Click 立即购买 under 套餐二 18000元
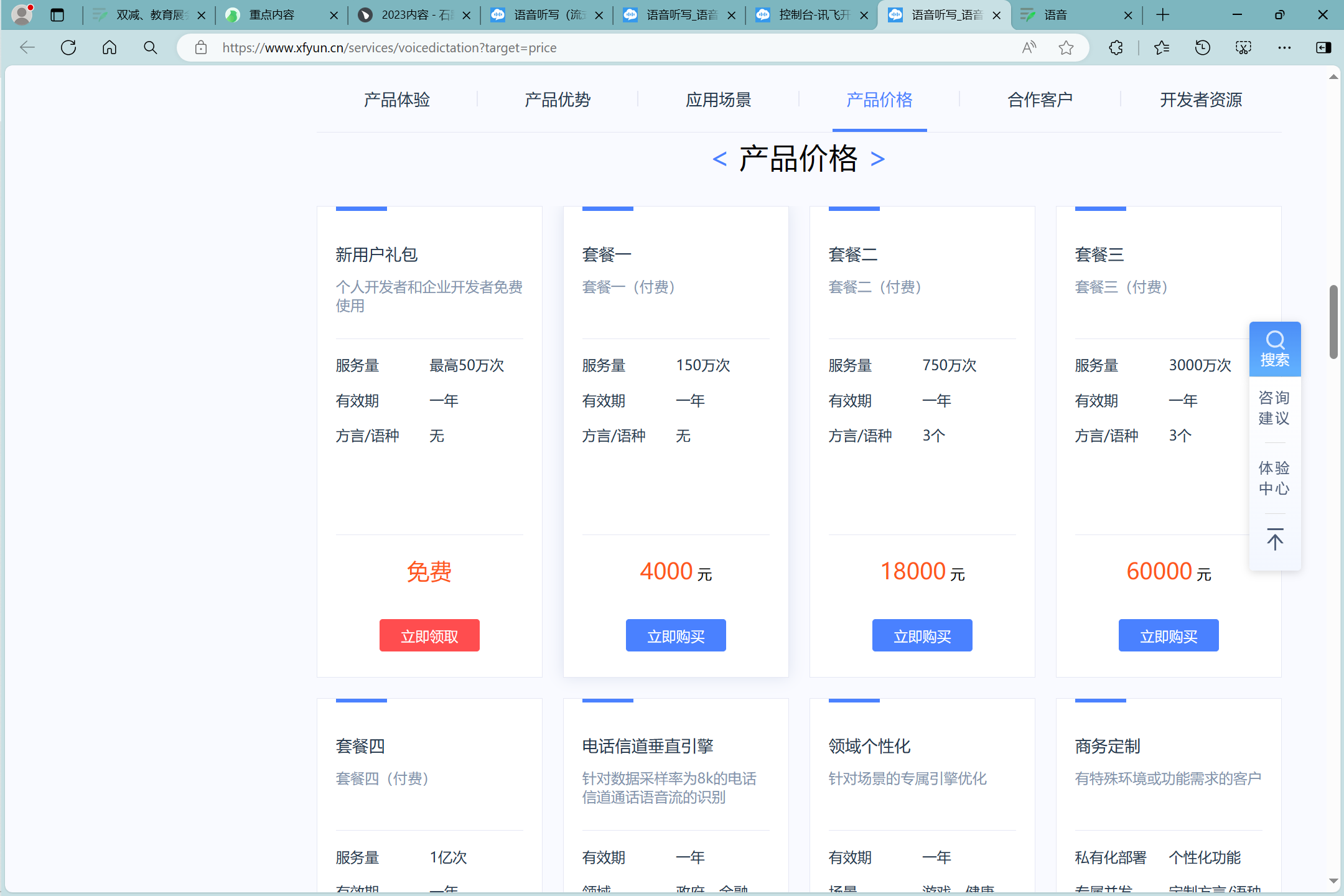 pos(922,635)
